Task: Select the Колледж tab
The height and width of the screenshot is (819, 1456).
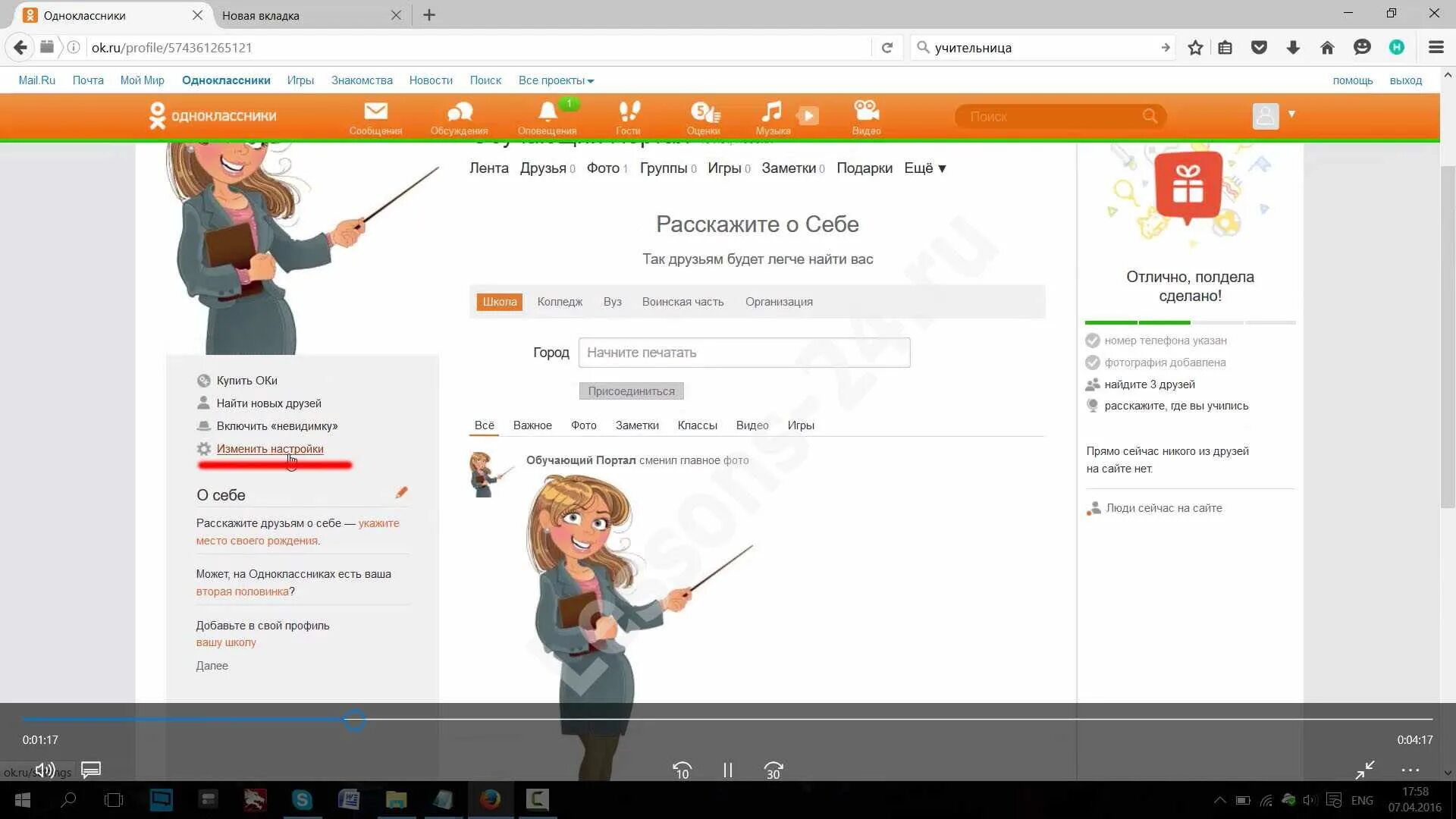Action: coord(560,302)
